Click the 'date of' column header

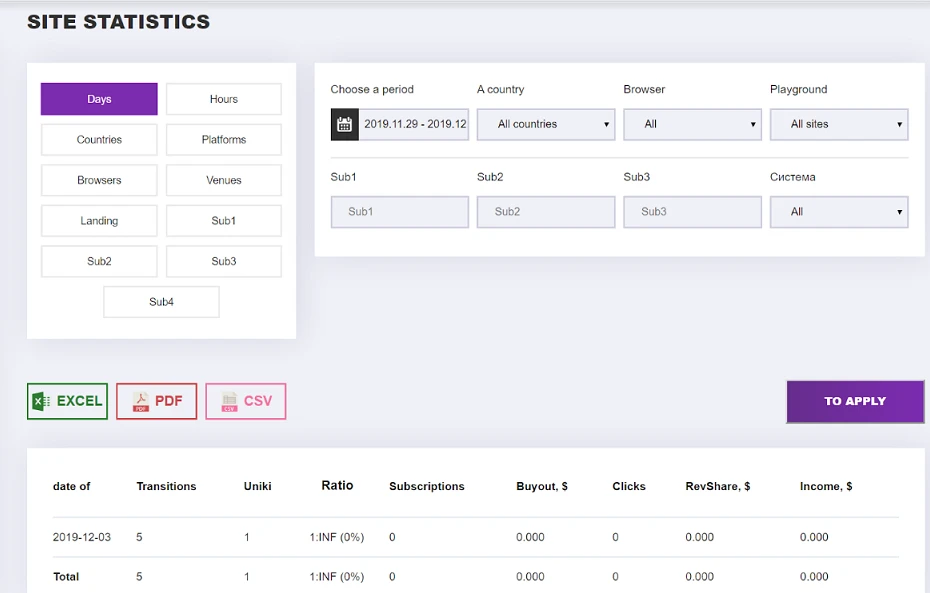[71, 486]
